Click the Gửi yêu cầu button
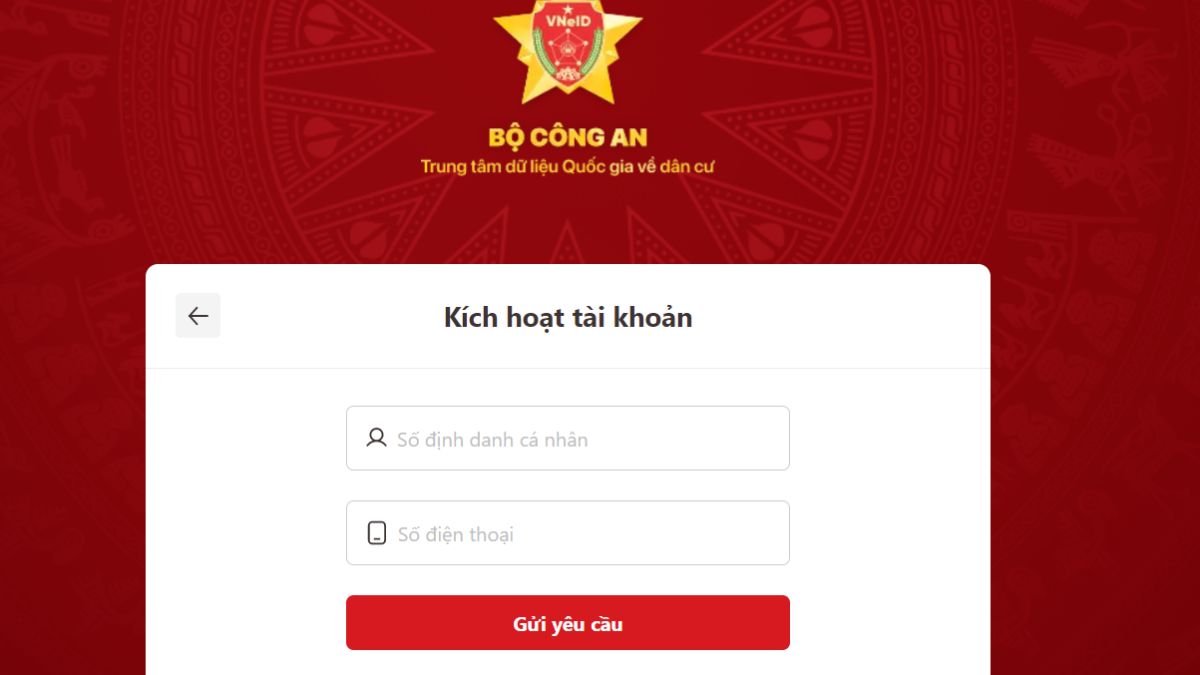 click(x=568, y=622)
